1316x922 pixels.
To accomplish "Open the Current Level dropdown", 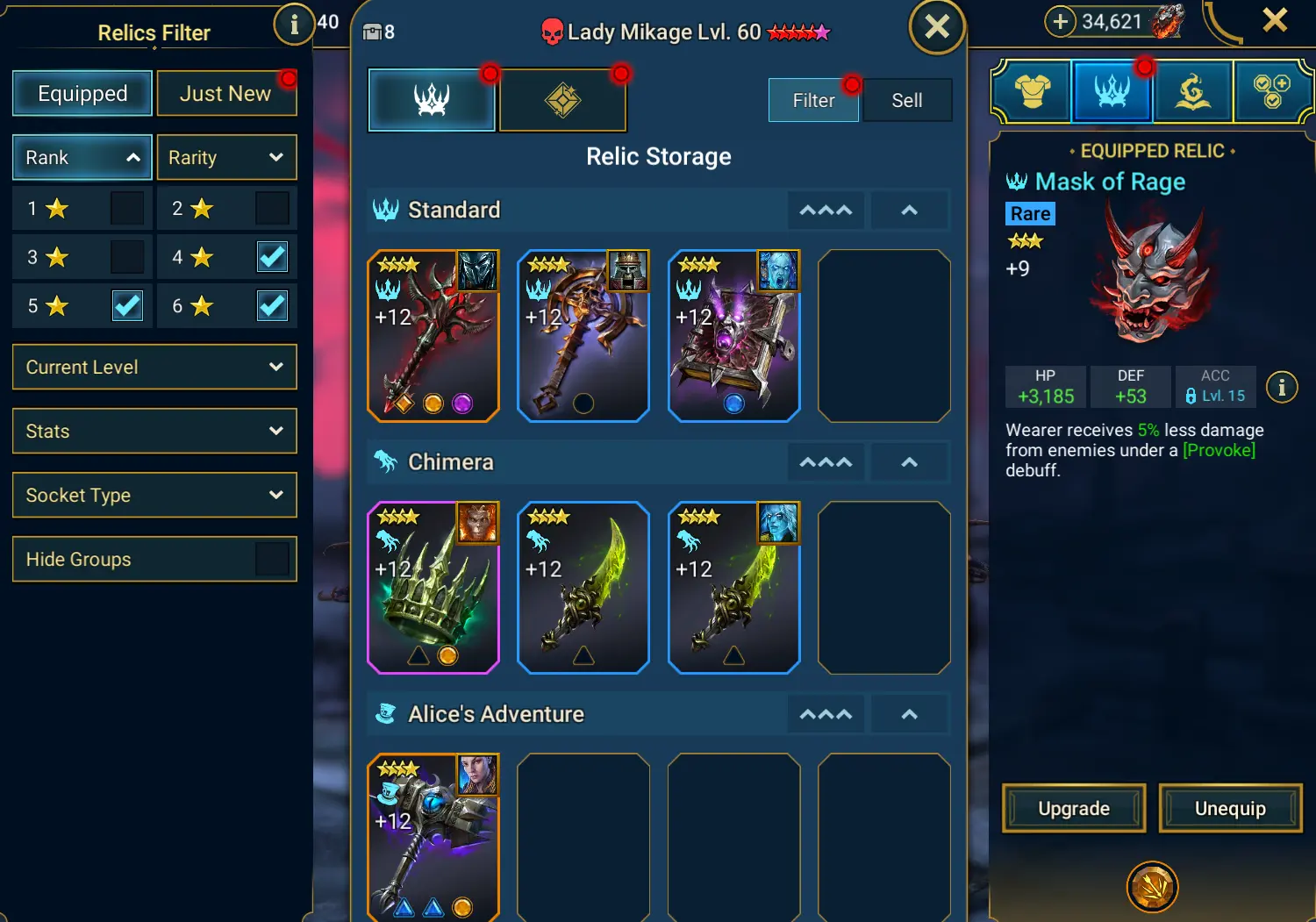I will 154,367.
